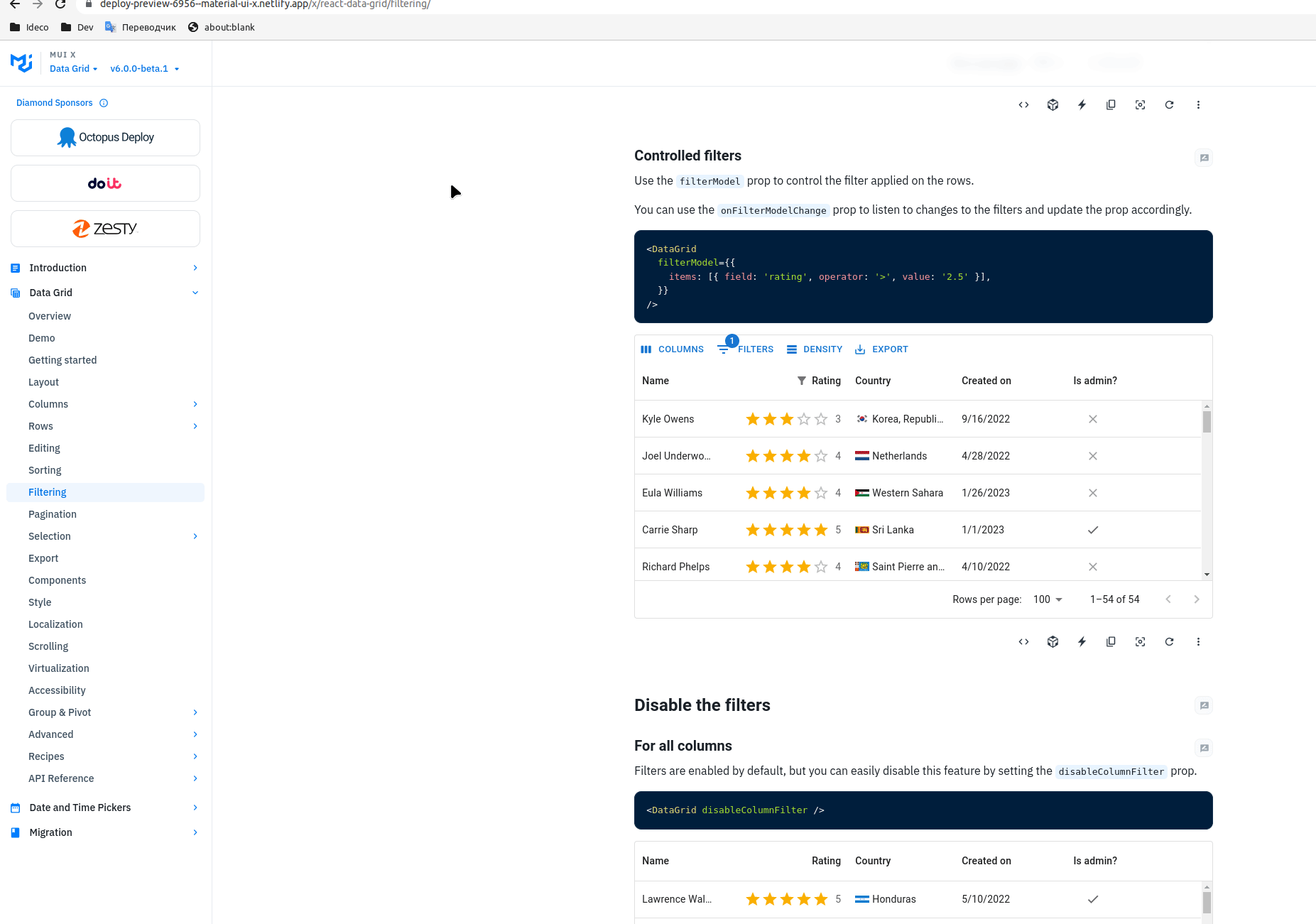The width and height of the screenshot is (1316, 924).
Task: Open the Octopus Deploy sponsor link
Action: coord(105,138)
